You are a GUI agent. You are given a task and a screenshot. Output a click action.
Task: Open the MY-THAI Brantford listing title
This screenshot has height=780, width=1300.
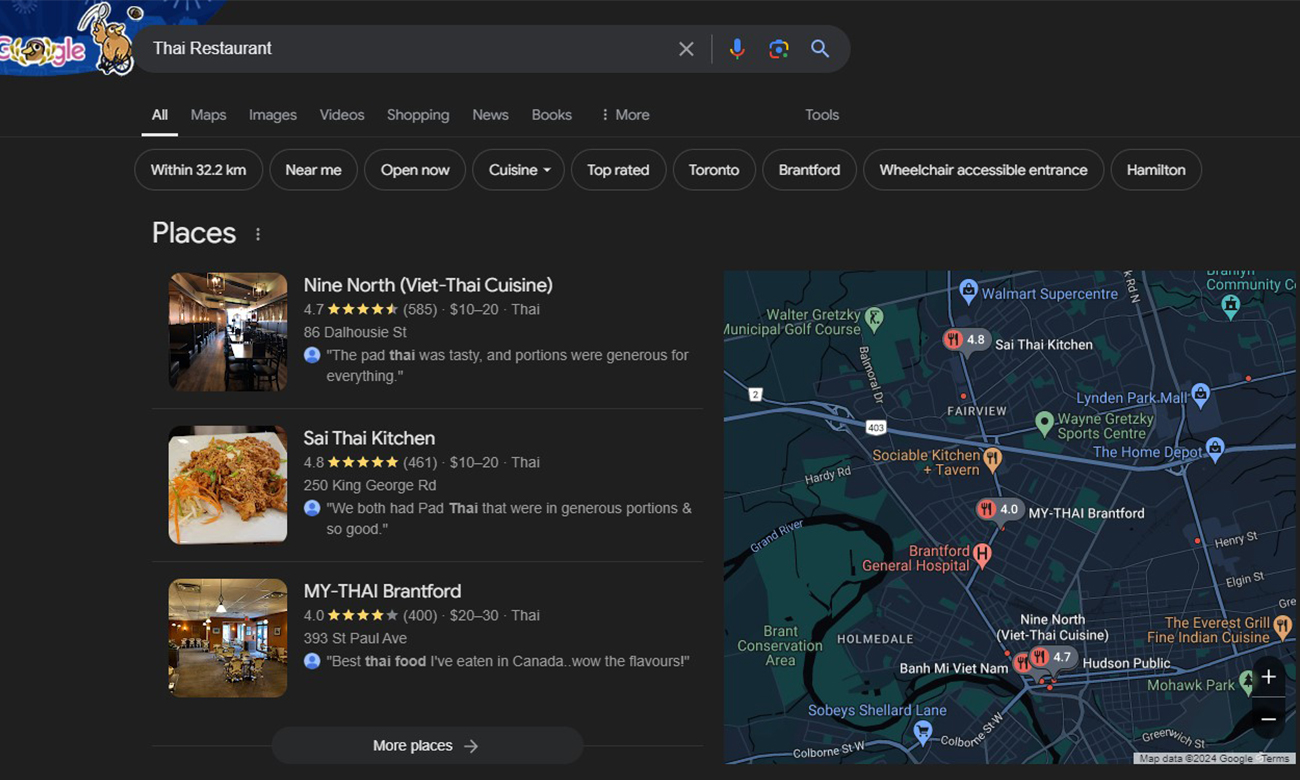point(382,591)
